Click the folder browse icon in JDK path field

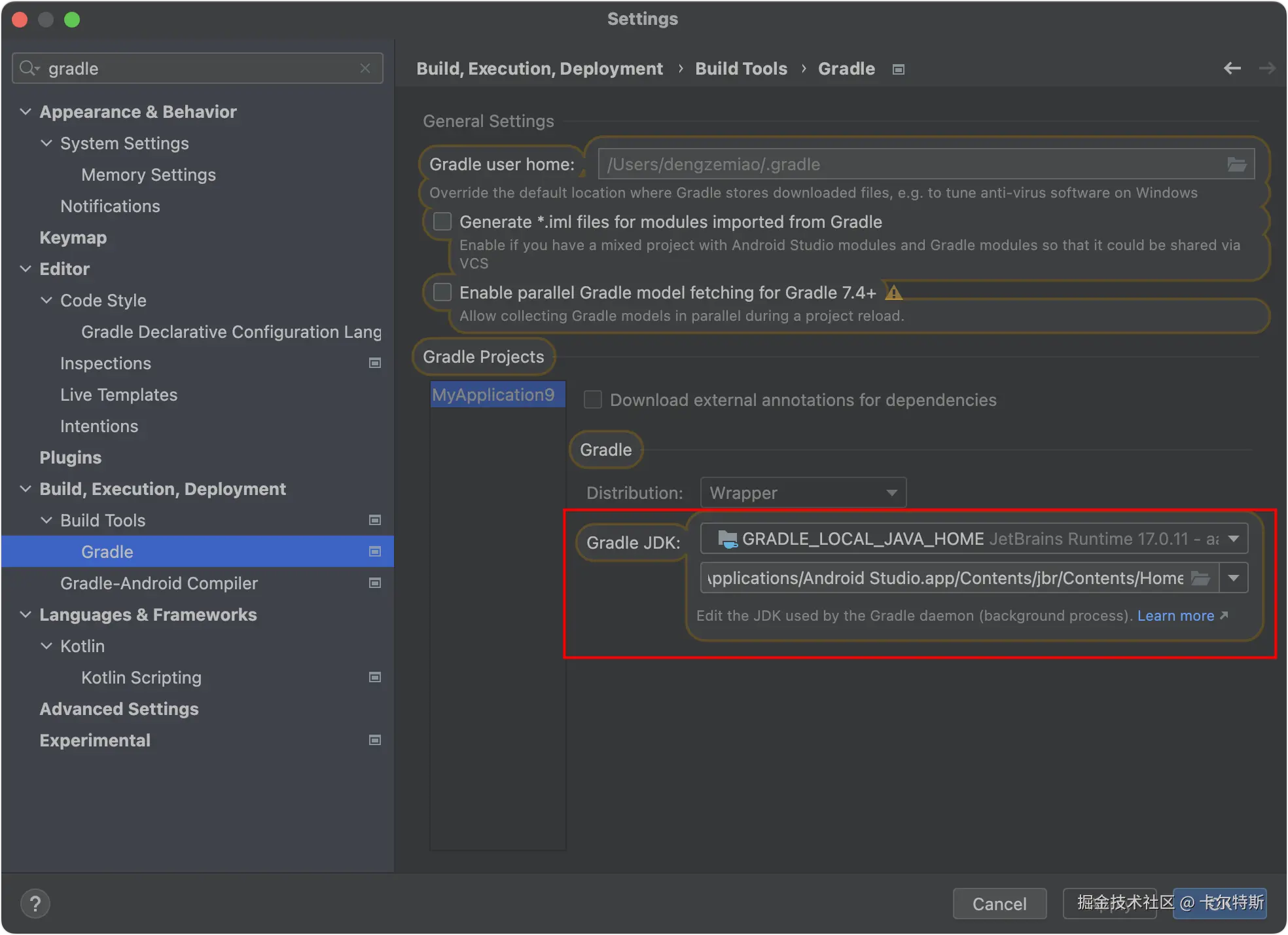click(1200, 578)
